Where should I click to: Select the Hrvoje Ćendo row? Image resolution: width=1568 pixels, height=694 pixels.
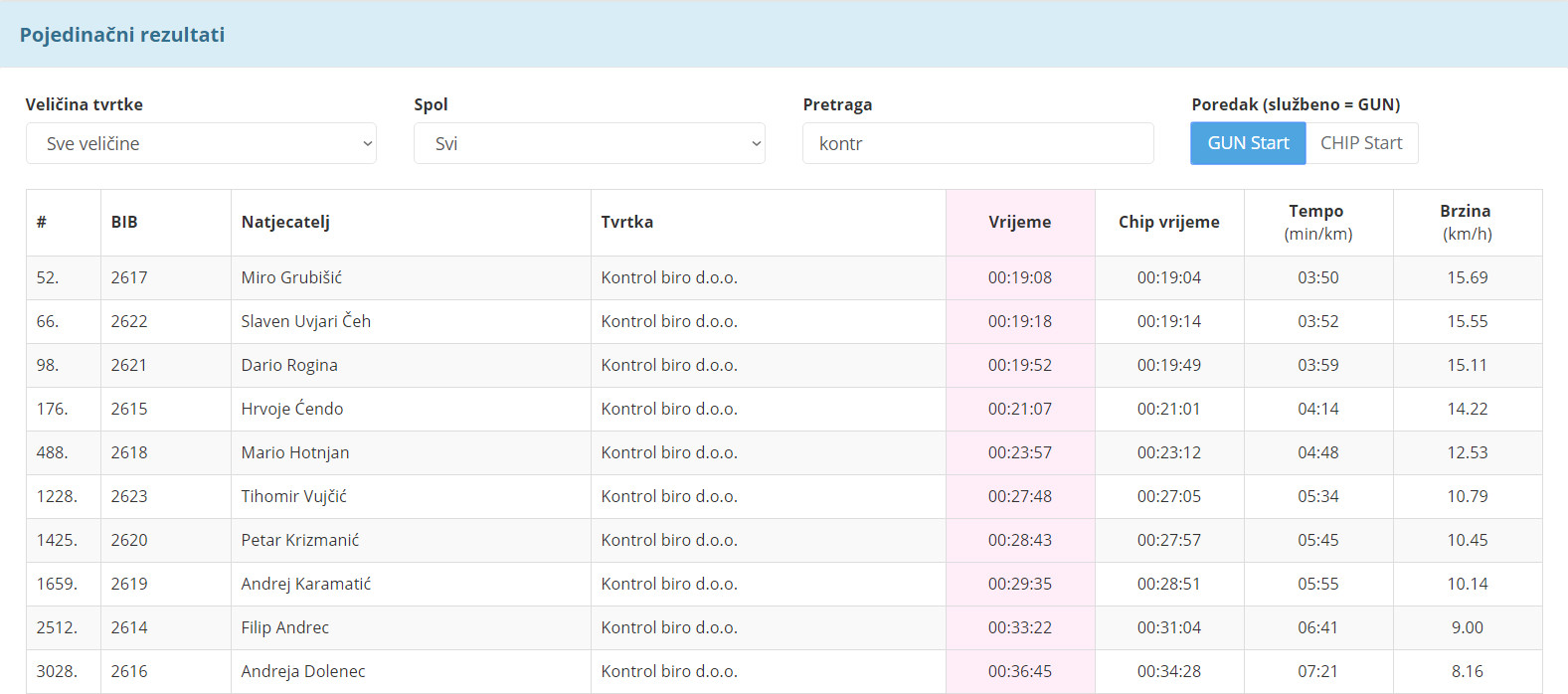coord(784,409)
